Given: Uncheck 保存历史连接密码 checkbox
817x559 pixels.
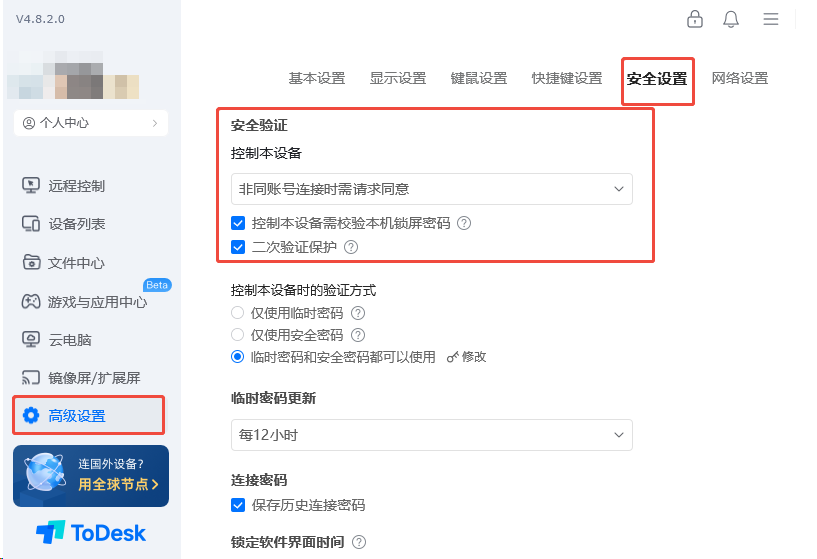Looking at the screenshot, I should pos(238,505).
